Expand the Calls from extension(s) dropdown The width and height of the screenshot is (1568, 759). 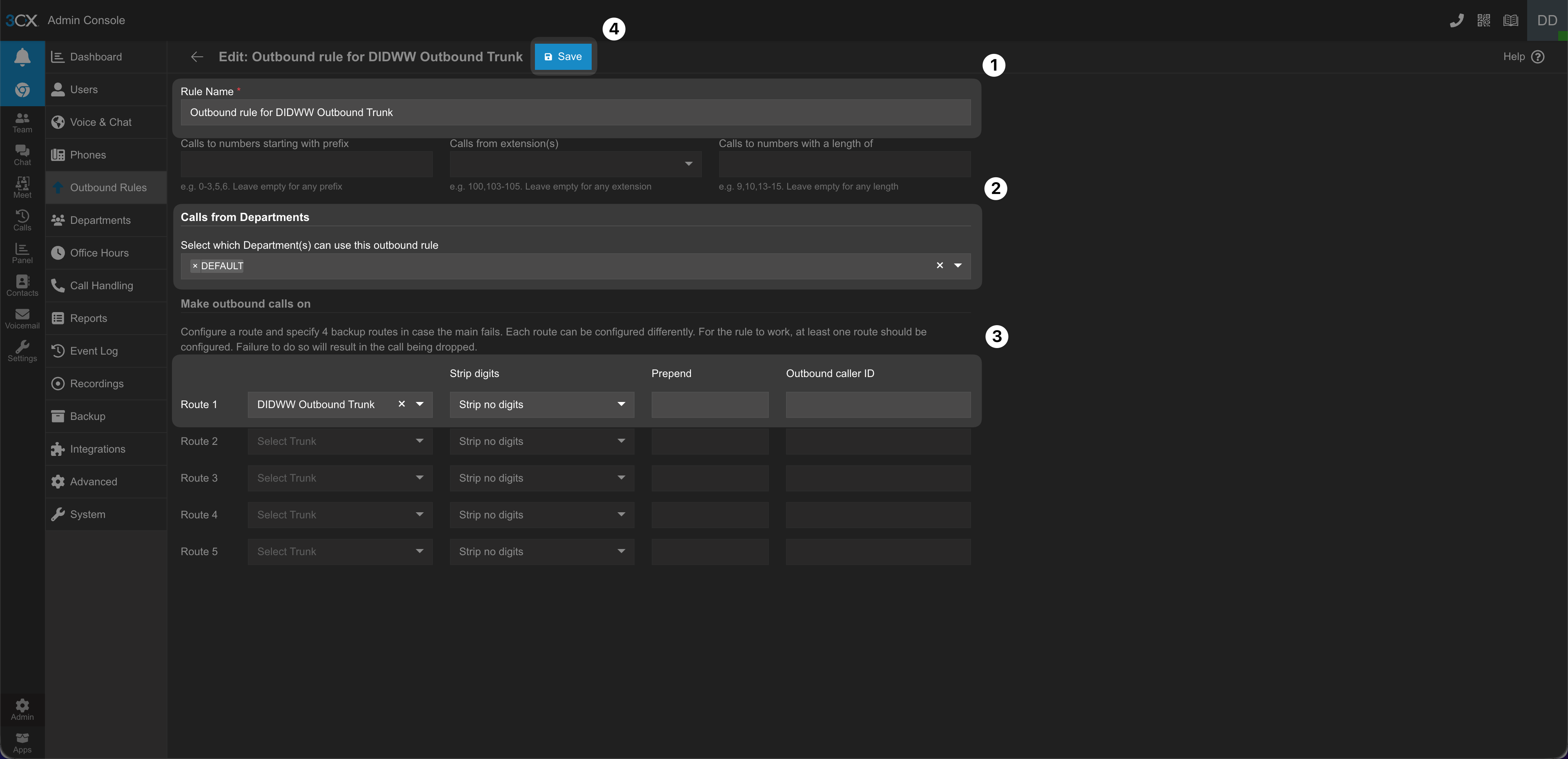click(688, 164)
